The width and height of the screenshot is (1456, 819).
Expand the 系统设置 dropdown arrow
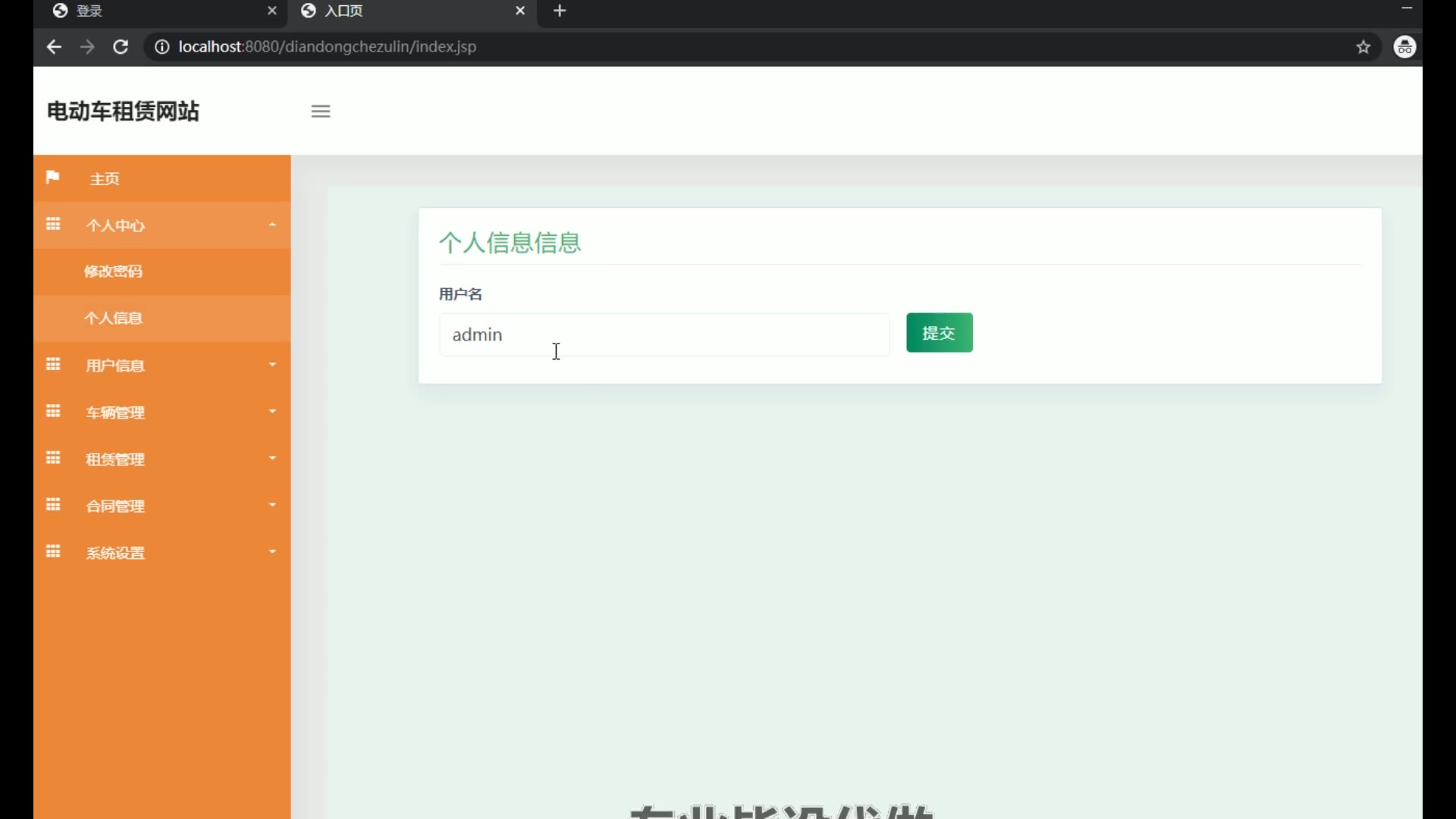(272, 552)
